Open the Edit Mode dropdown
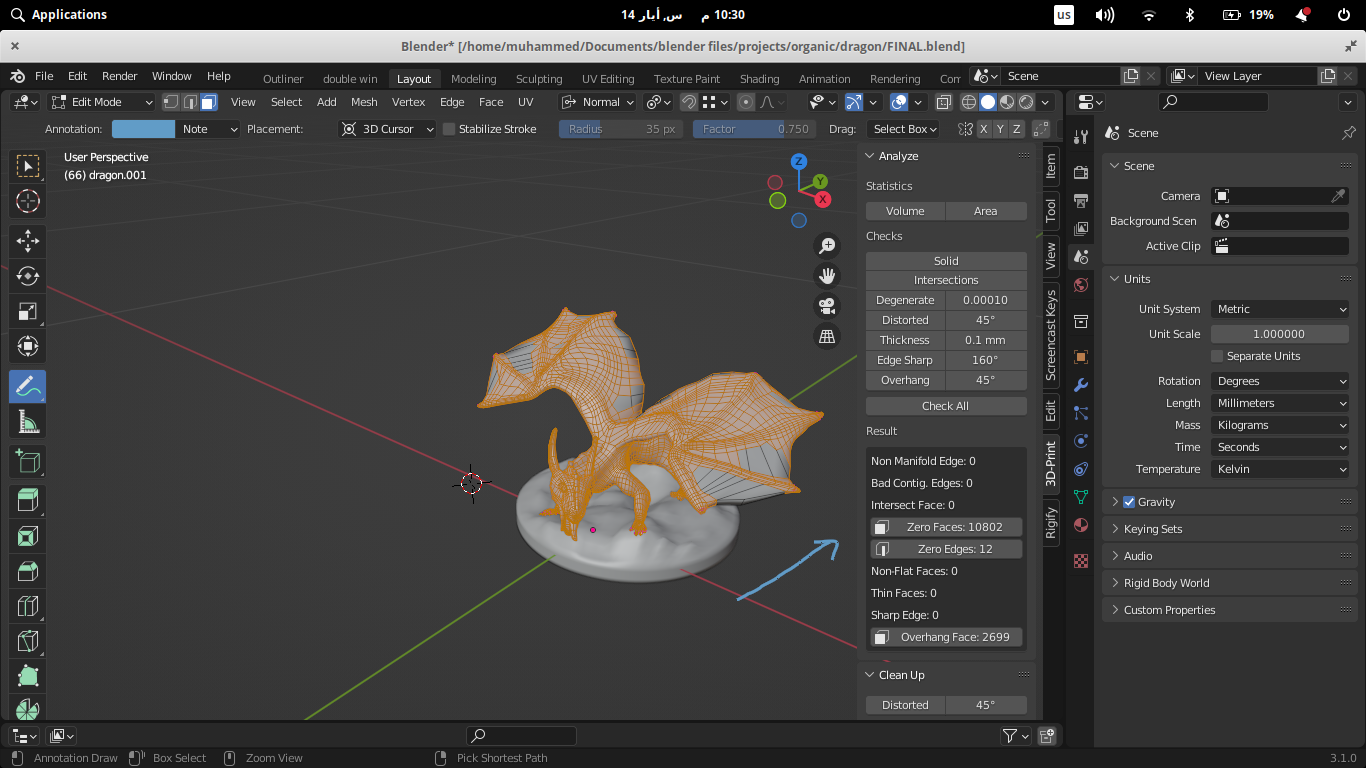The image size is (1366, 768). click(102, 102)
